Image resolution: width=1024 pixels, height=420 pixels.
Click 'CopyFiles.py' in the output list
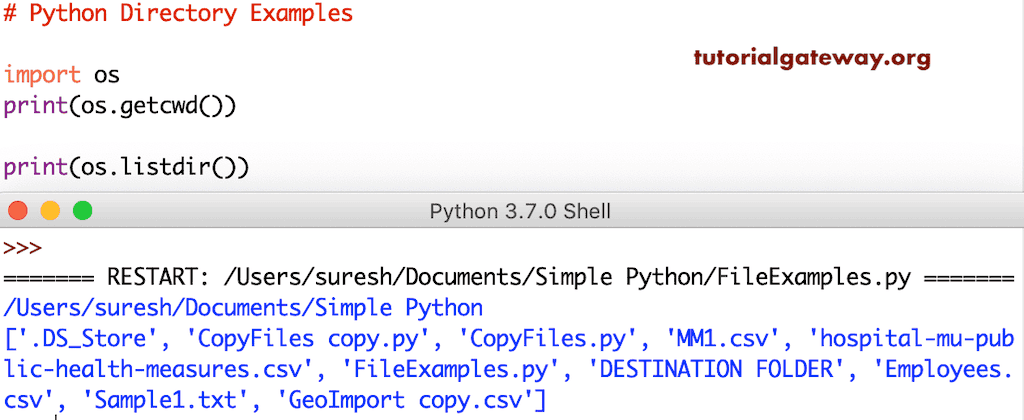tap(549, 339)
